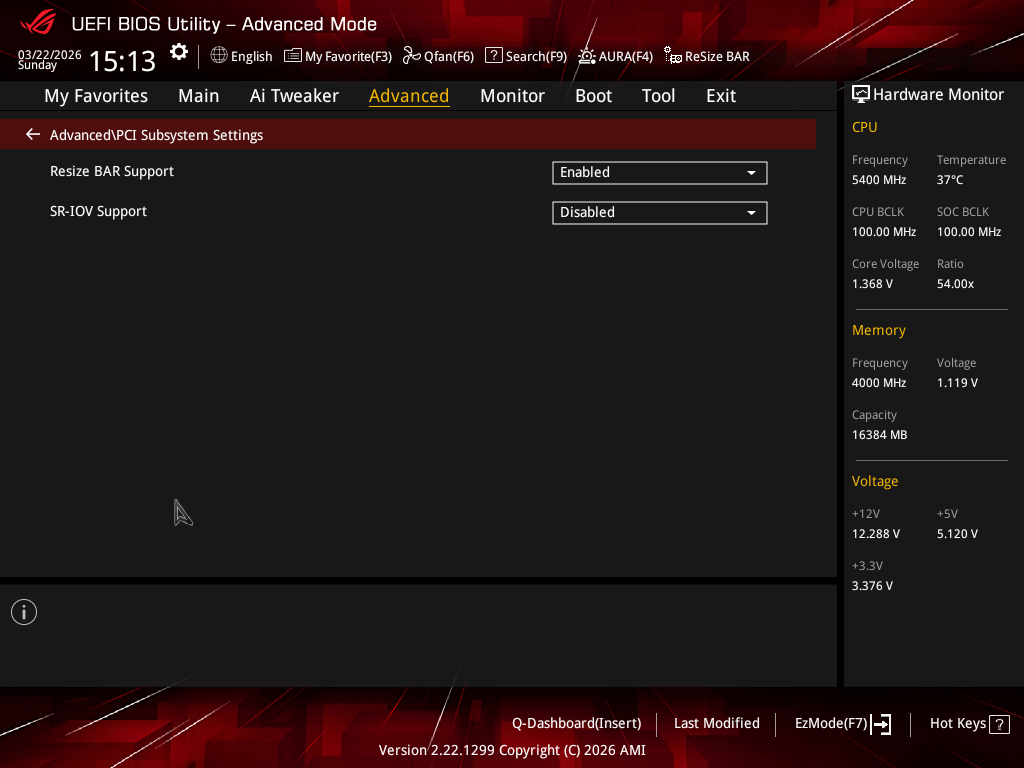The width and height of the screenshot is (1024, 768).
Task: Switch to My Favorites tab
Action: tap(96, 95)
